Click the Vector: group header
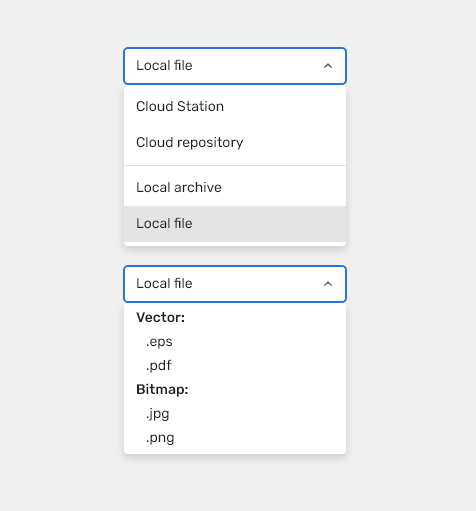This screenshot has height=511, width=476. tap(160, 318)
